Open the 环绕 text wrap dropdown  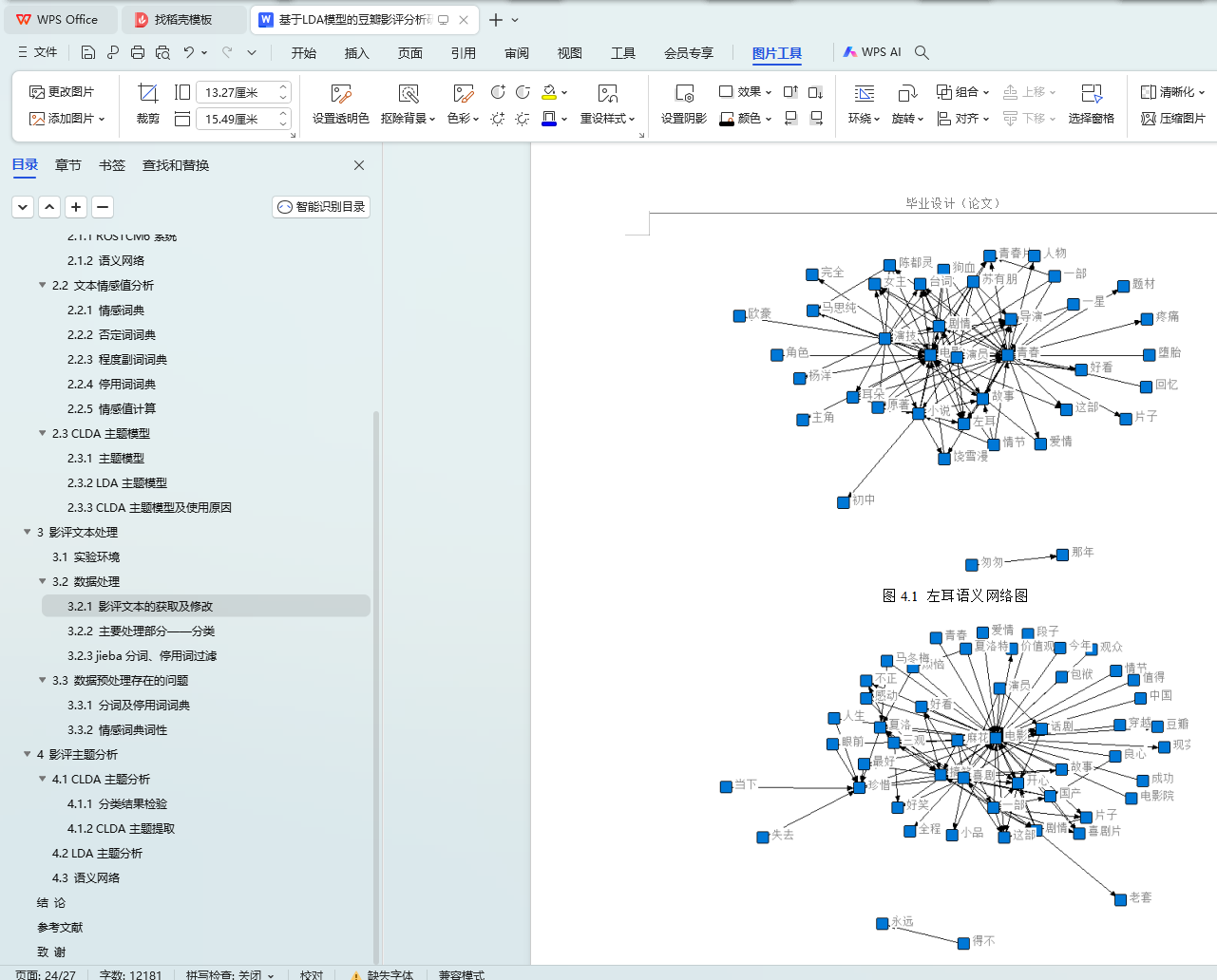865,119
